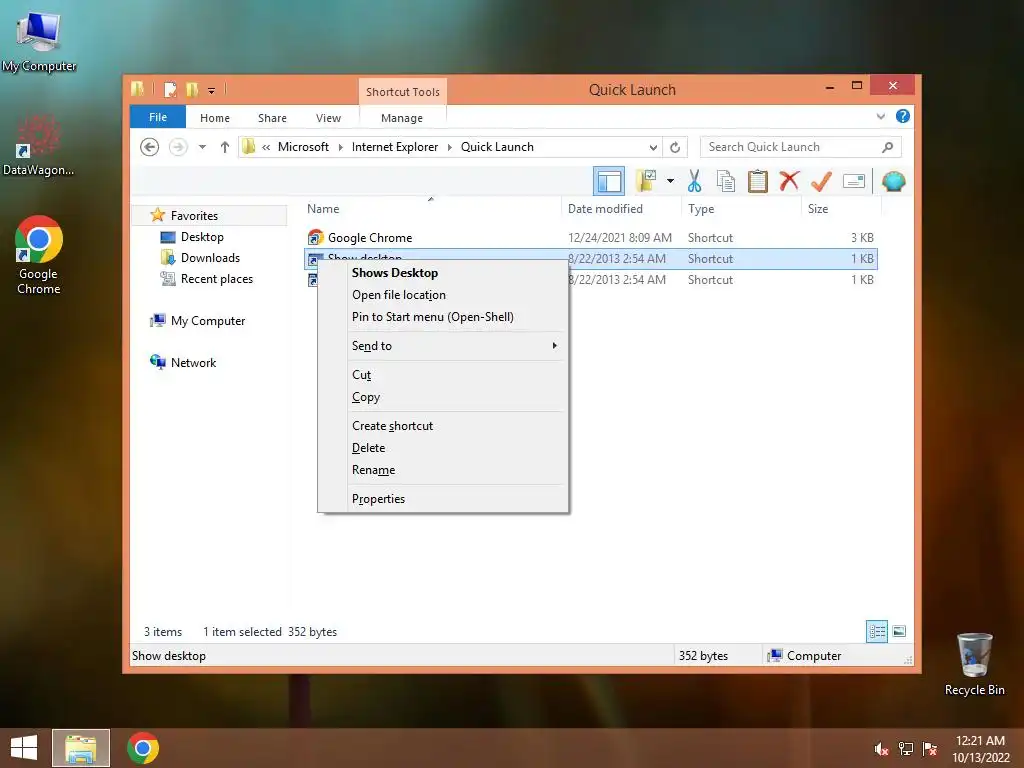Click the network tray icon
Image resolution: width=1024 pixels, height=768 pixels.
click(x=905, y=749)
